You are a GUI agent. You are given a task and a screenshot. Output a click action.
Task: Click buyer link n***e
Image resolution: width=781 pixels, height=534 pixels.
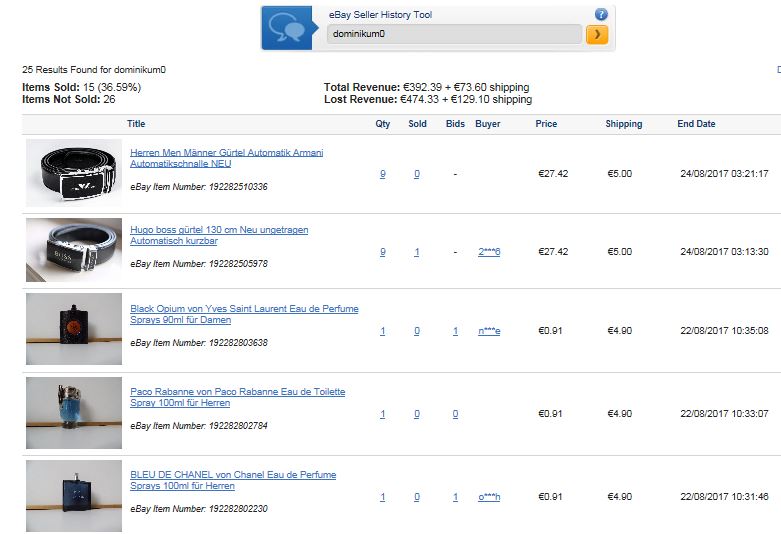pos(489,331)
